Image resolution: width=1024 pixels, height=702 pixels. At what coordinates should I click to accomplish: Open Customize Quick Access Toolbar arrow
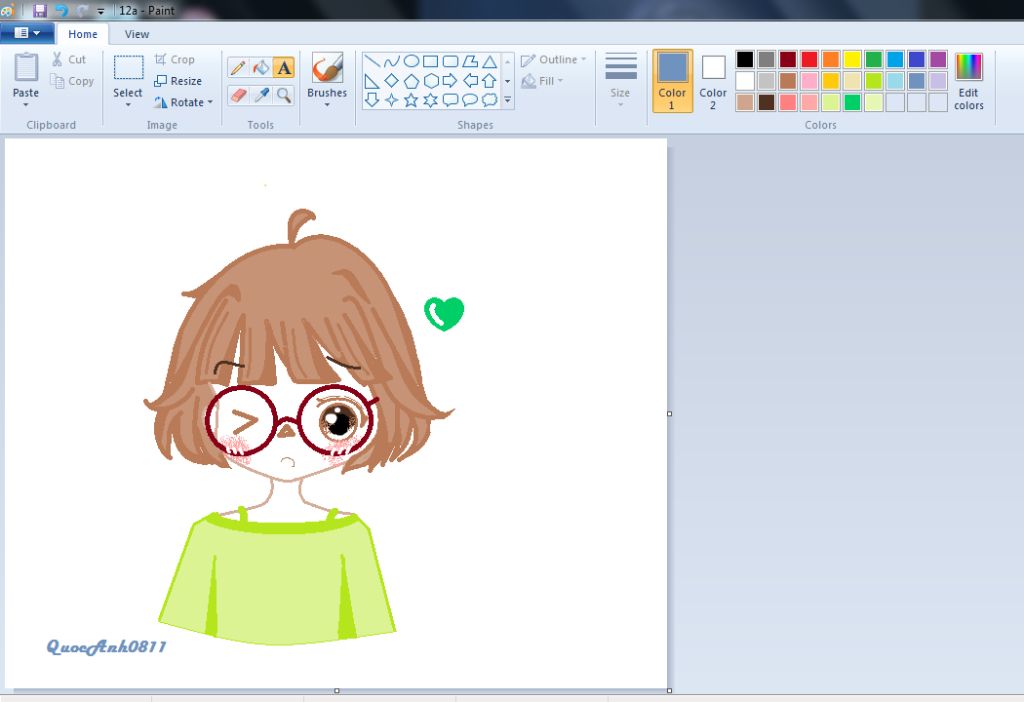click(x=101, y=11)
